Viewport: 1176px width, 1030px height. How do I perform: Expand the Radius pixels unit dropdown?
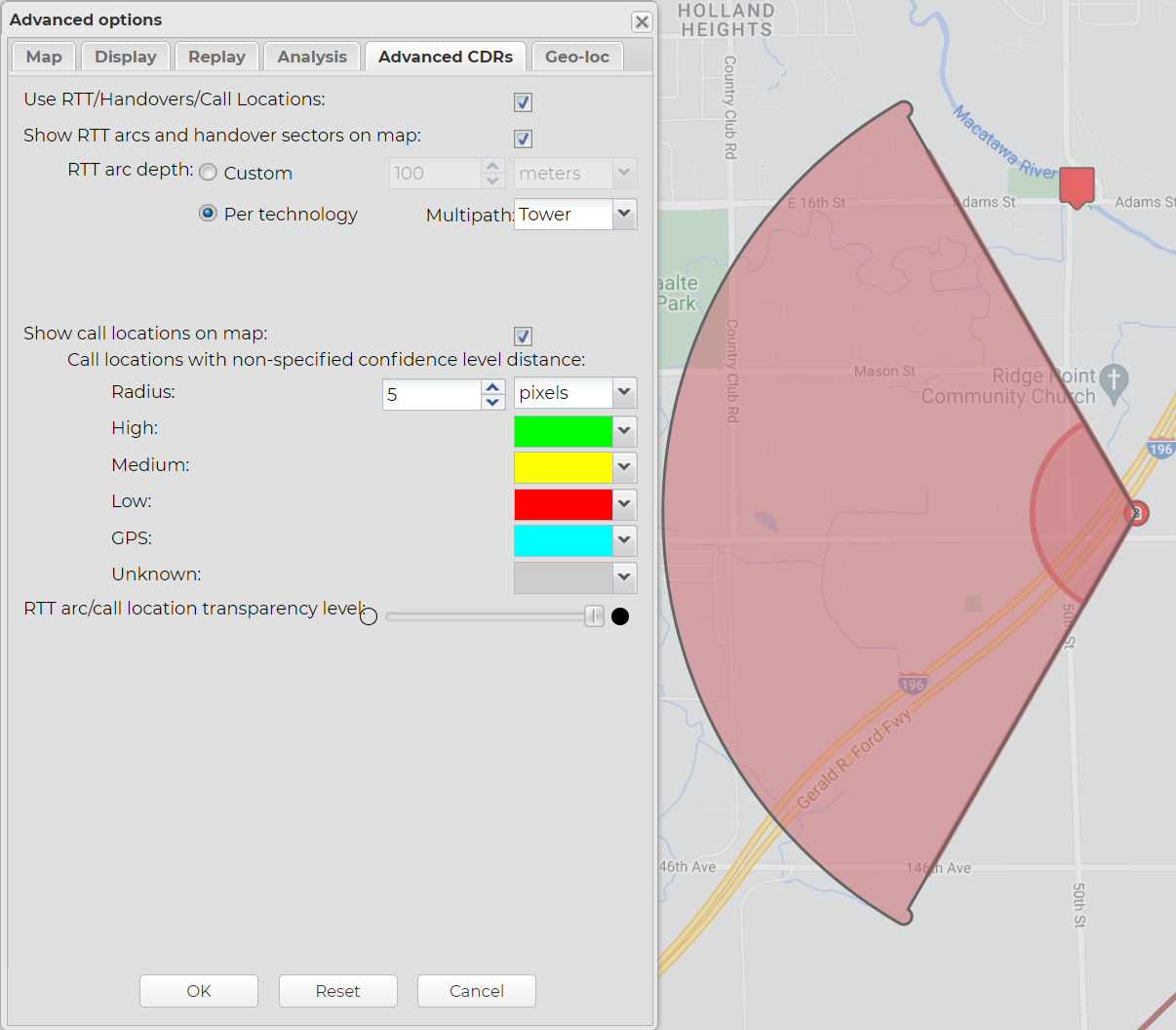[x=624, y=393]
